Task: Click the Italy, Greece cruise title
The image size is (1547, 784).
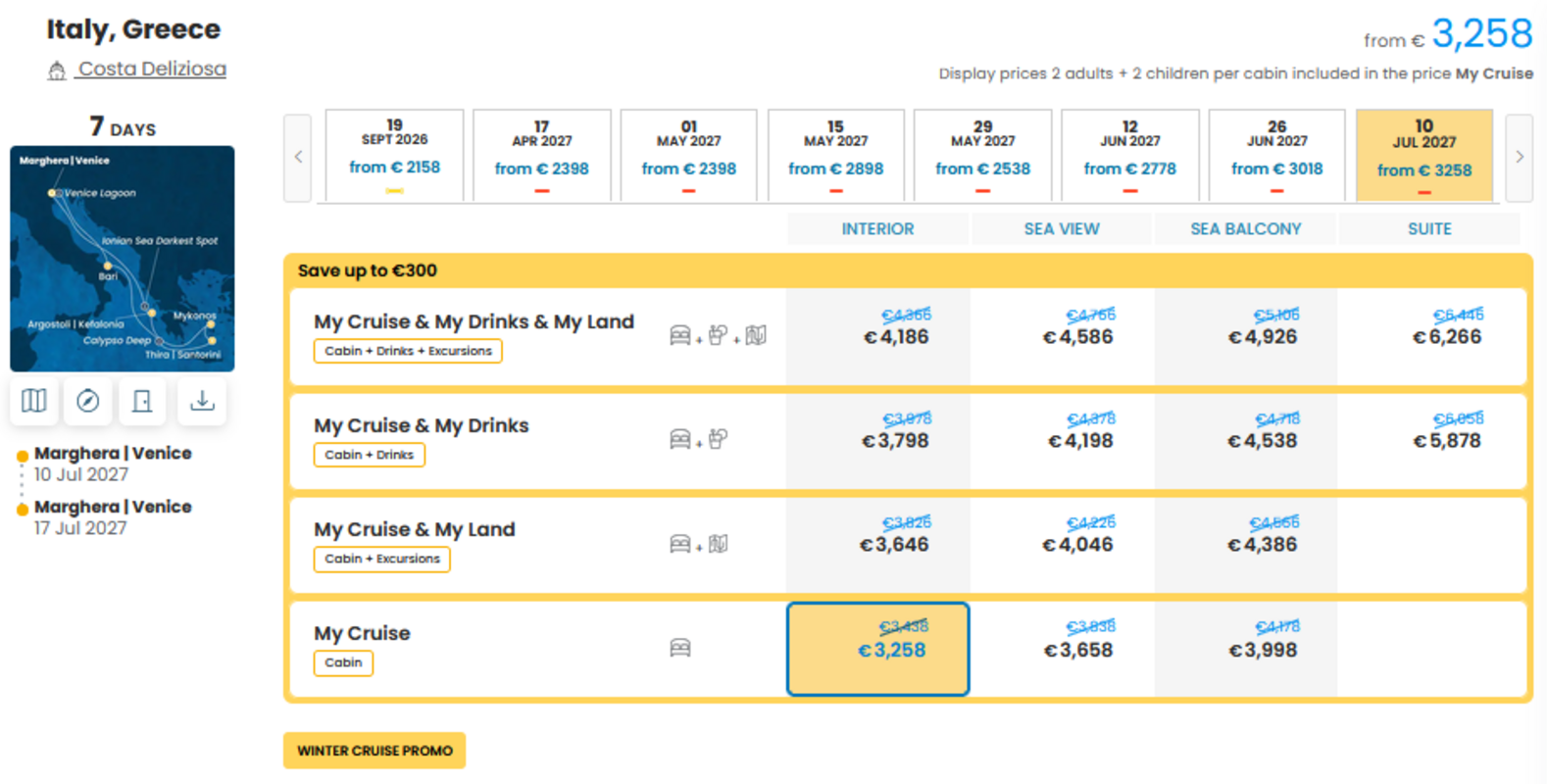Action: click(133, 29)
